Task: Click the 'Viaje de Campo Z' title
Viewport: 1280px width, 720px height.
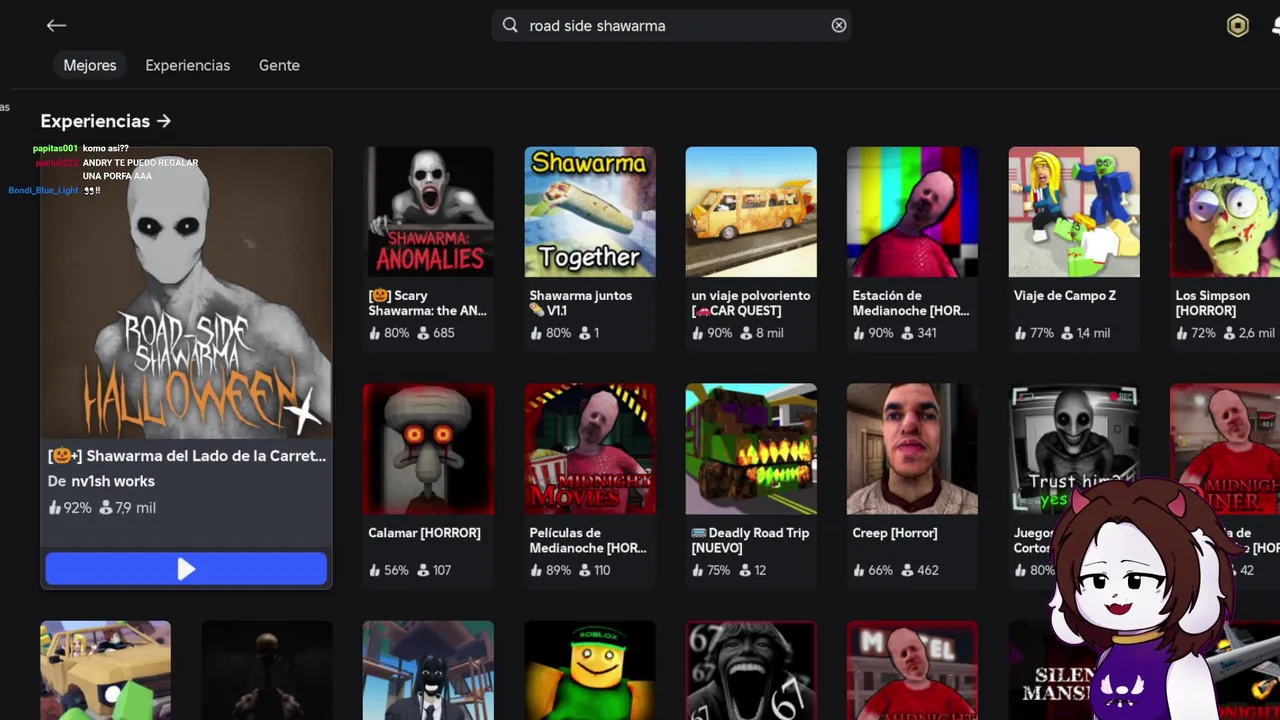Action: tap(1065, 295)
